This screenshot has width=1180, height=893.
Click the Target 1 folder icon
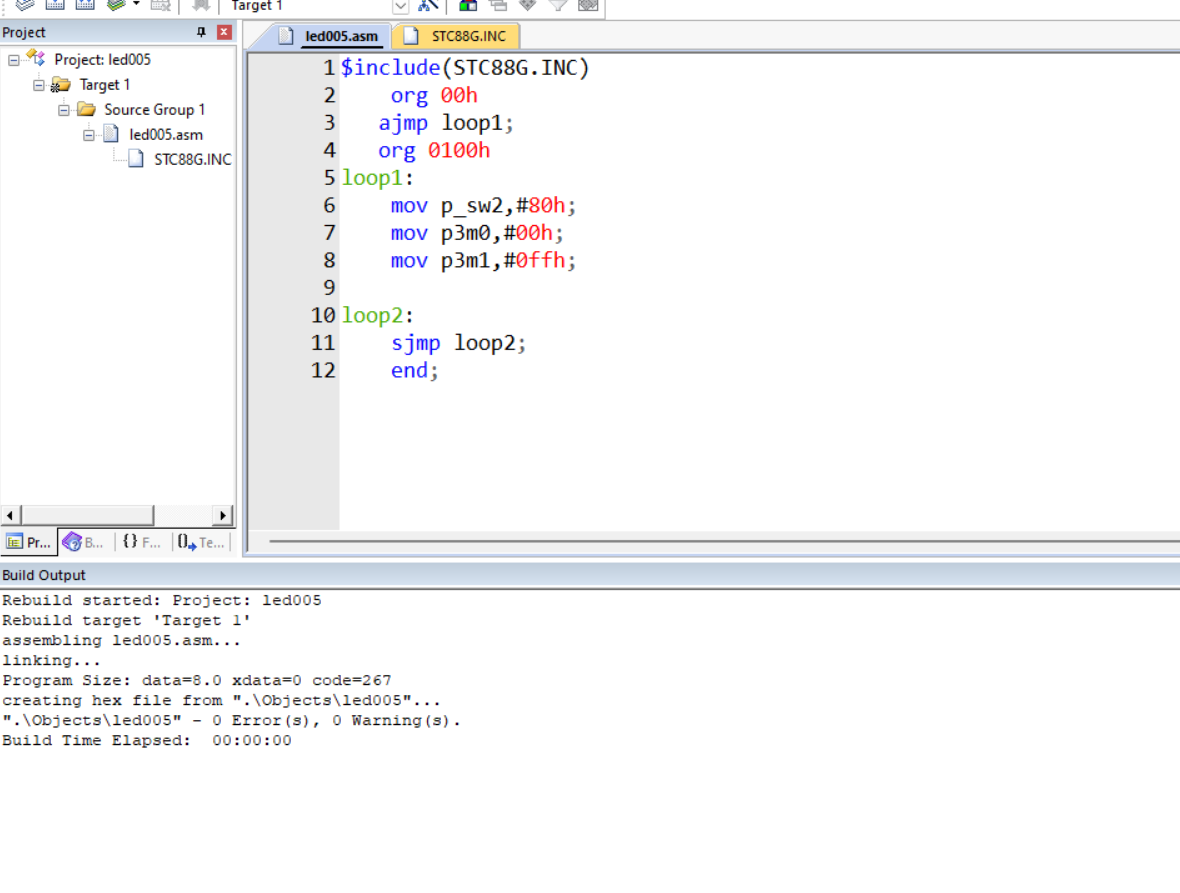[60, 85]
